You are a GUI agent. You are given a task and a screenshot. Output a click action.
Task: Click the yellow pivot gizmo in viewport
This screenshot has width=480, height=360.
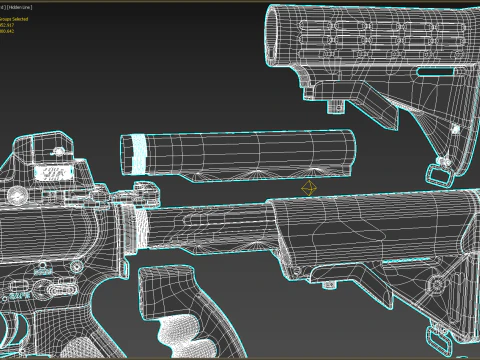point(309,188)
